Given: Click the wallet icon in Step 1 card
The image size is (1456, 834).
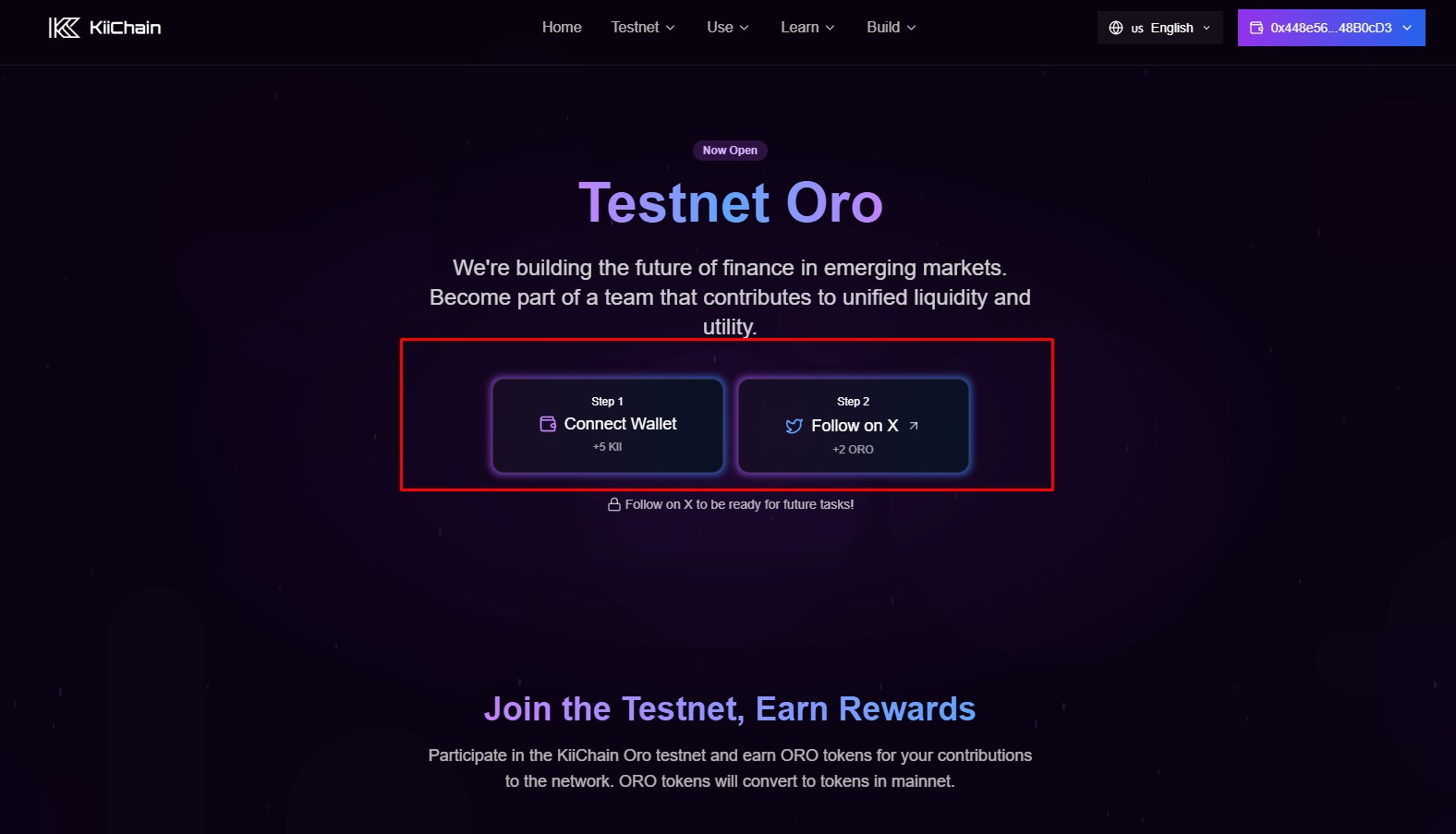Looking at the screenshot, I should (x=548, y=424).
